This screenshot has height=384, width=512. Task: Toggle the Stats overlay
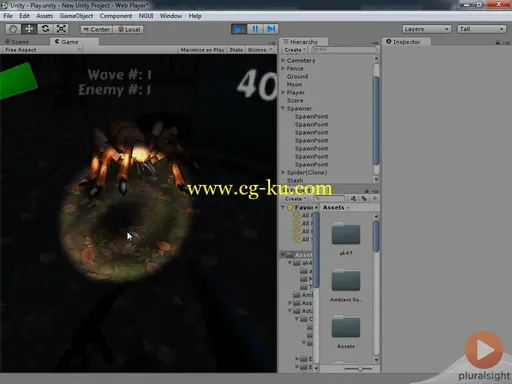coord(236,50)
